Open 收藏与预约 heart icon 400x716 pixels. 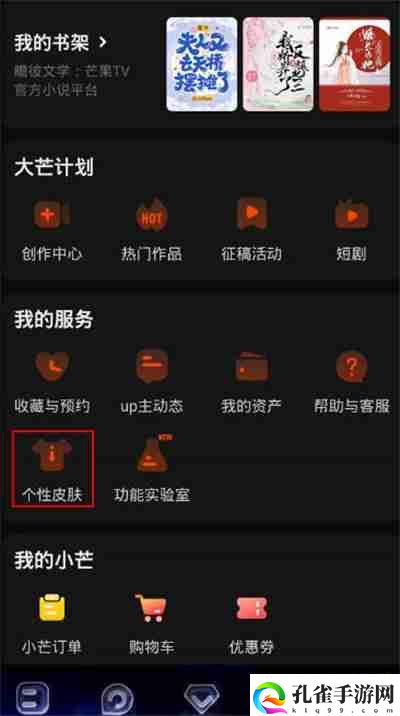point(52,366)
